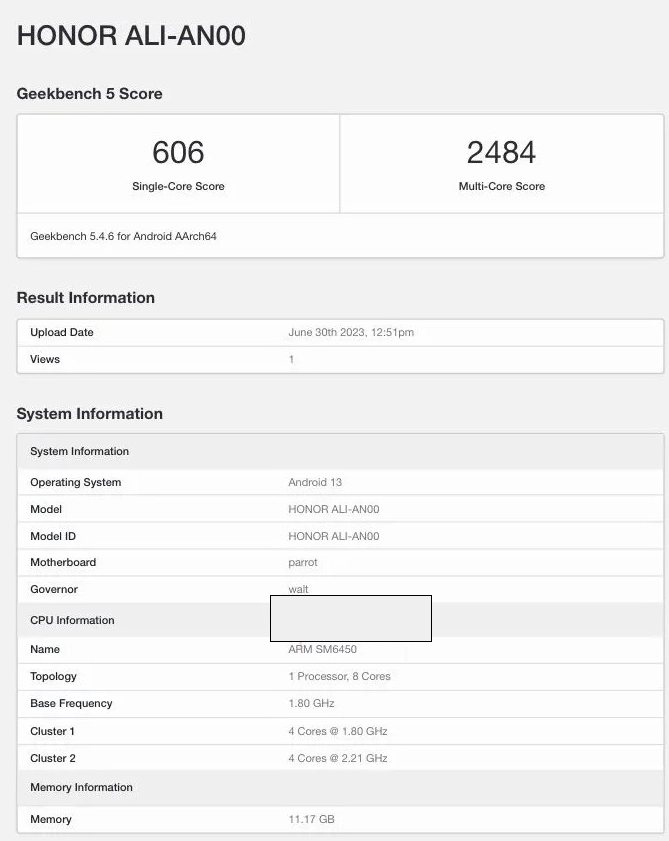Select the multi-core score value 2484

pos(501,152)
